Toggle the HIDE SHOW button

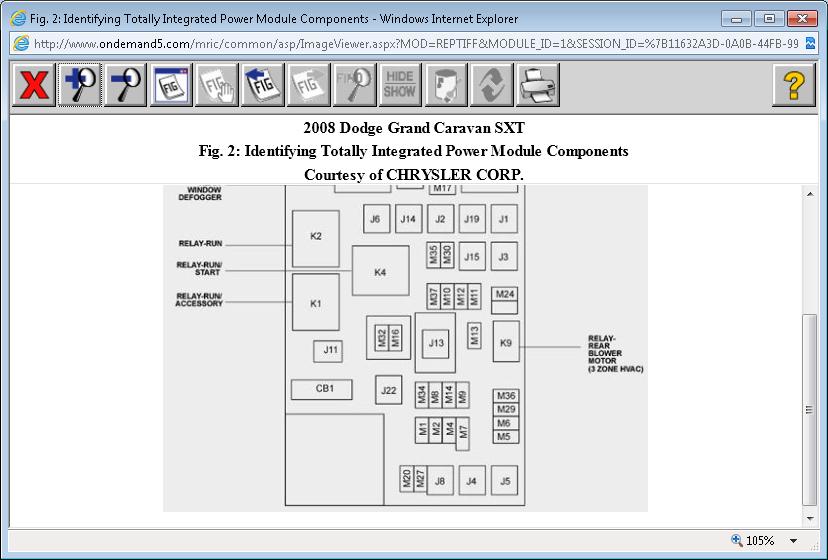[x=400, y=86]
